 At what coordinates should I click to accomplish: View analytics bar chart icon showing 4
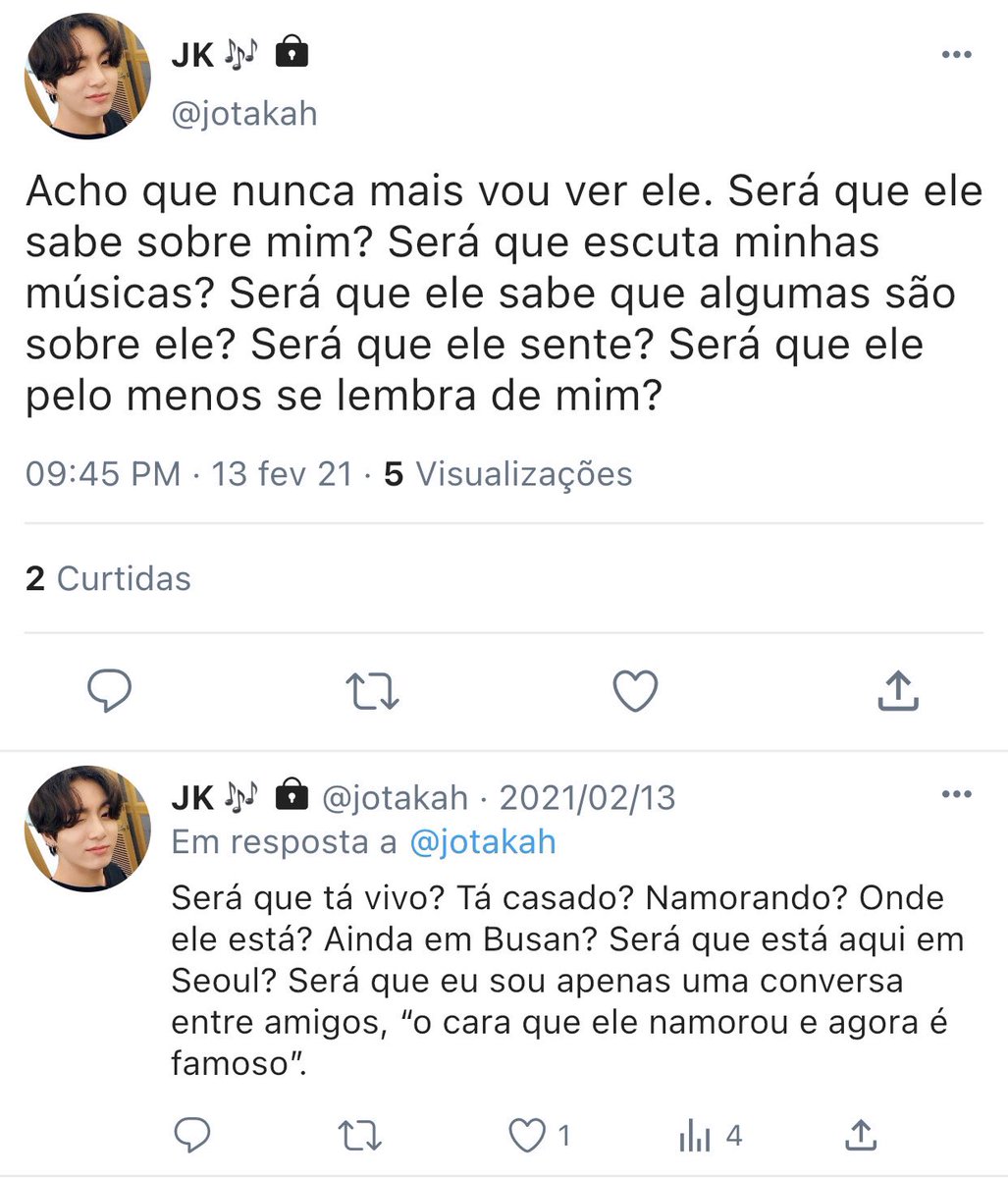click(x=710, y=1137)
